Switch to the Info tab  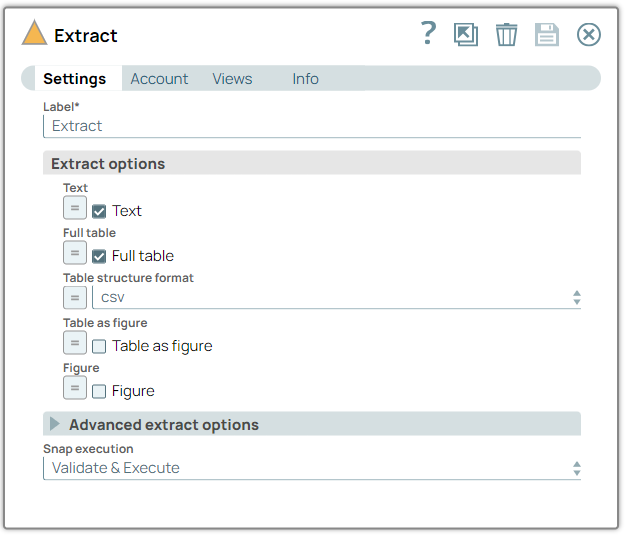(305, 79)
